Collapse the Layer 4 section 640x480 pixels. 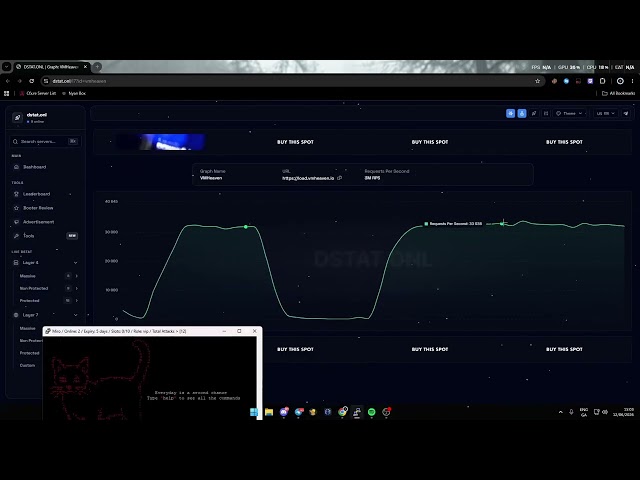pos(76,263)
